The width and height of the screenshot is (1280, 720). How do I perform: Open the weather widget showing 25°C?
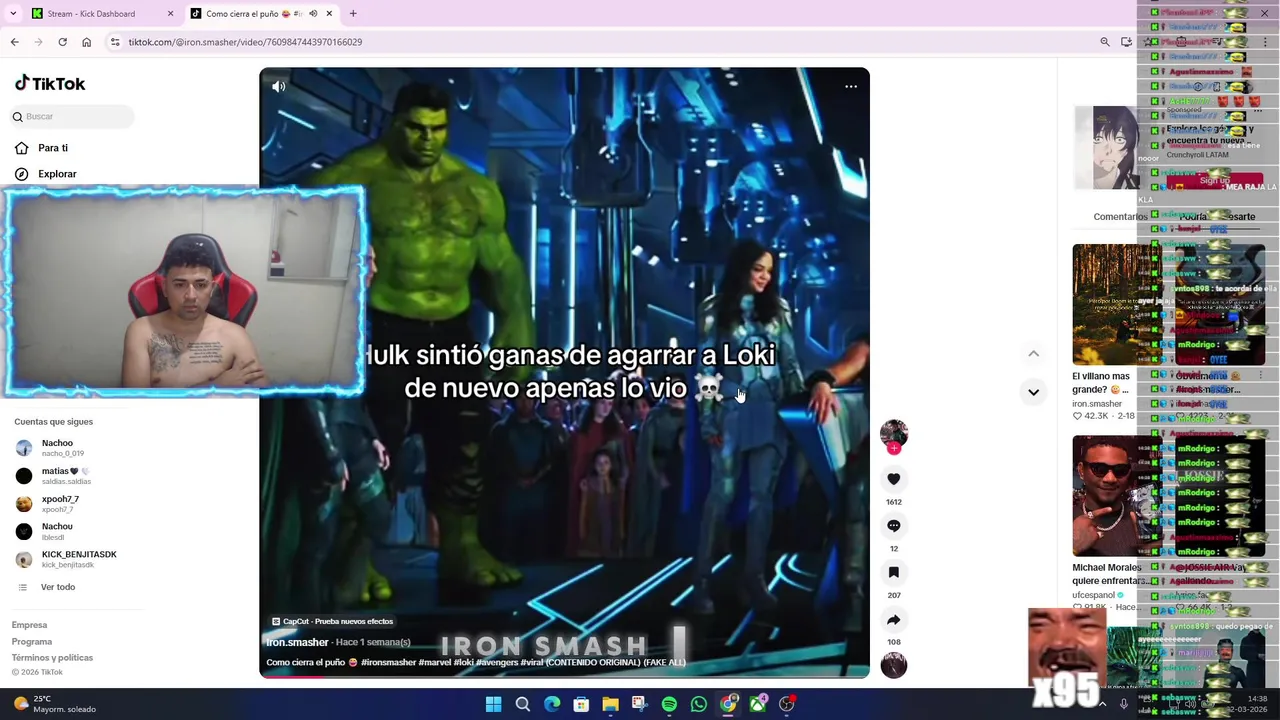coord(55,704)
